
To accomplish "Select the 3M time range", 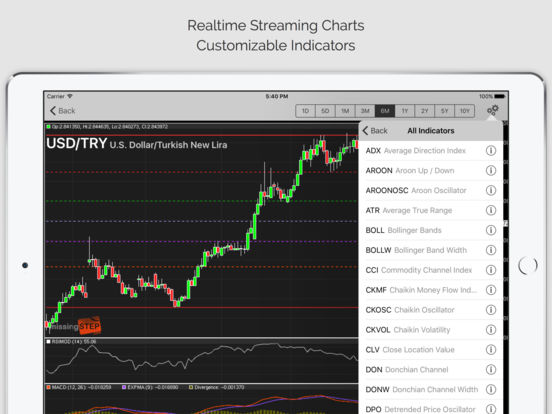I will (x=365, y=111).
